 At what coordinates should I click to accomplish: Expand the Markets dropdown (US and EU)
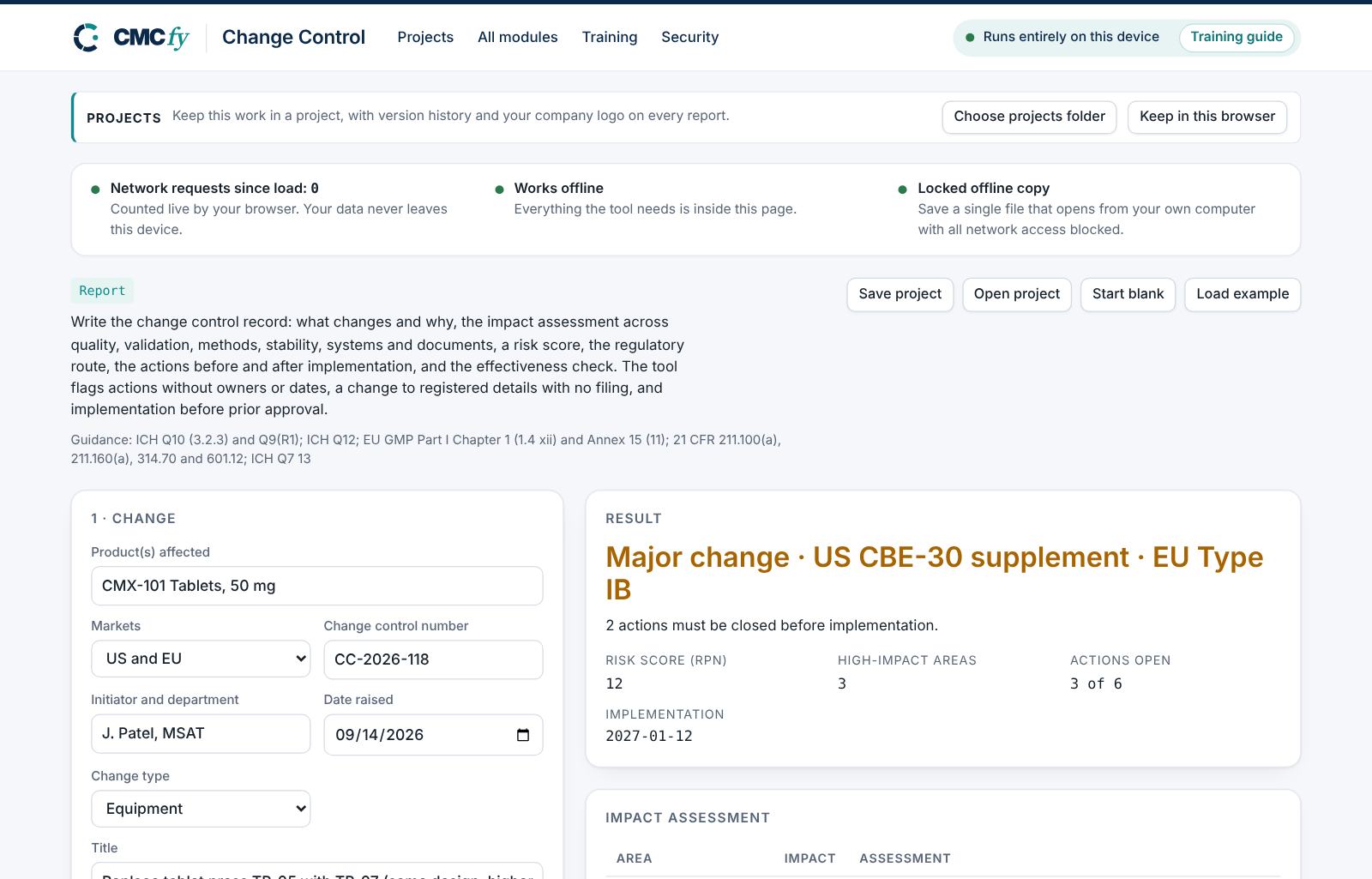click(x=201, y=659)
